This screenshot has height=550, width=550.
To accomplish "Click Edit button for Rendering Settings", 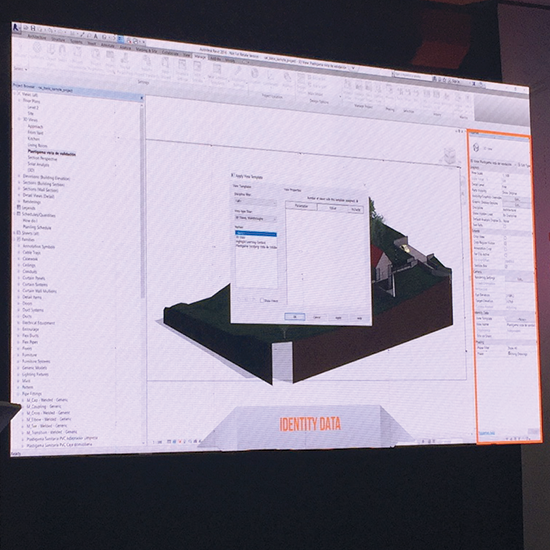I will click(x=520, y=279).
